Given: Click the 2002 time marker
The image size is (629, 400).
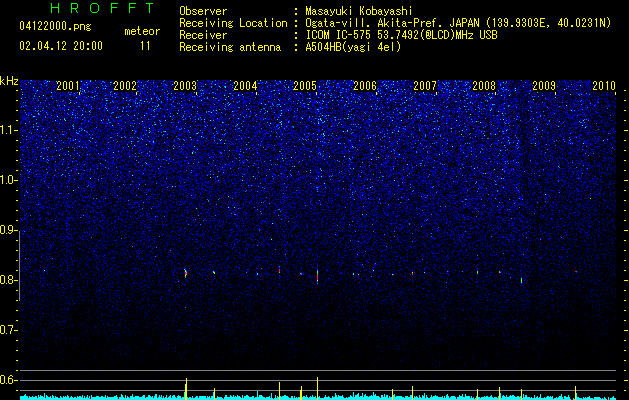Looking at the screenshot, I should point(125,85).
